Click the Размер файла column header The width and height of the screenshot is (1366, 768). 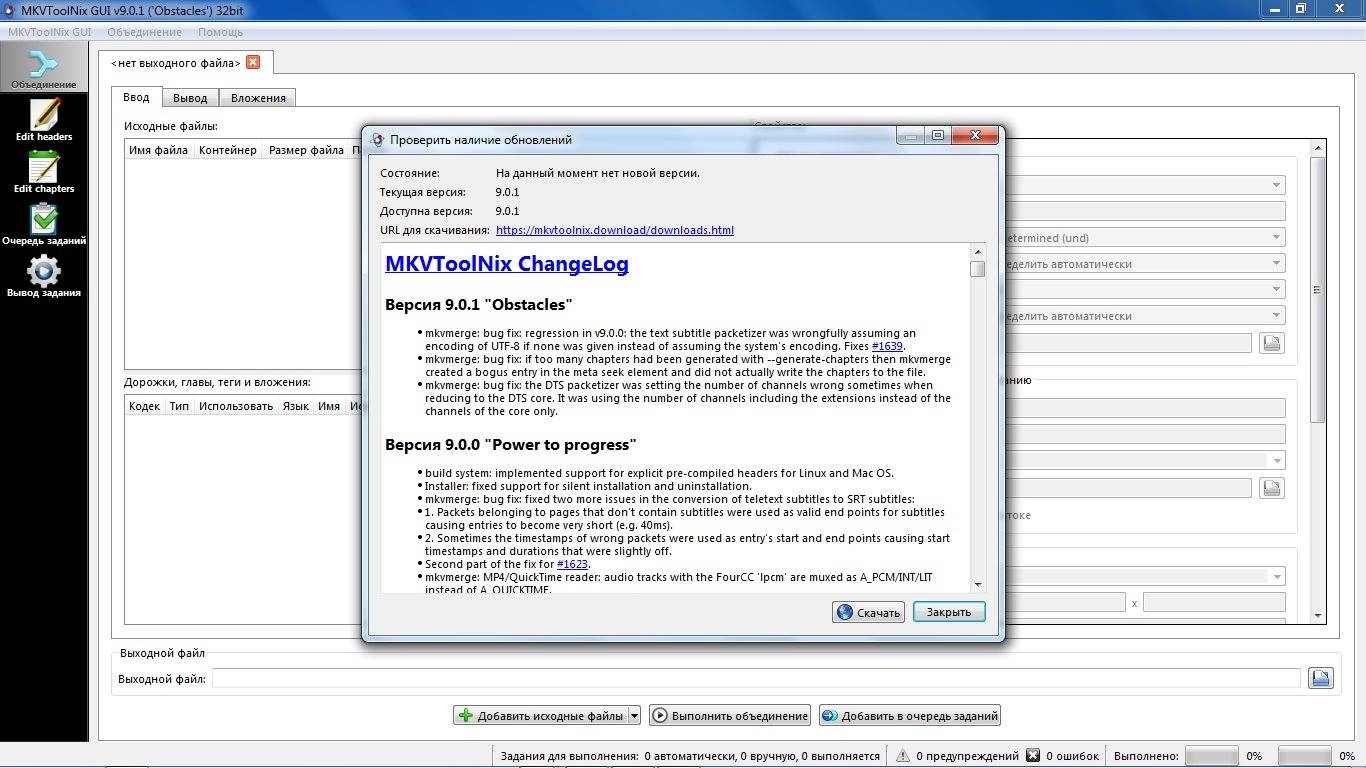(x=306, y=150)
